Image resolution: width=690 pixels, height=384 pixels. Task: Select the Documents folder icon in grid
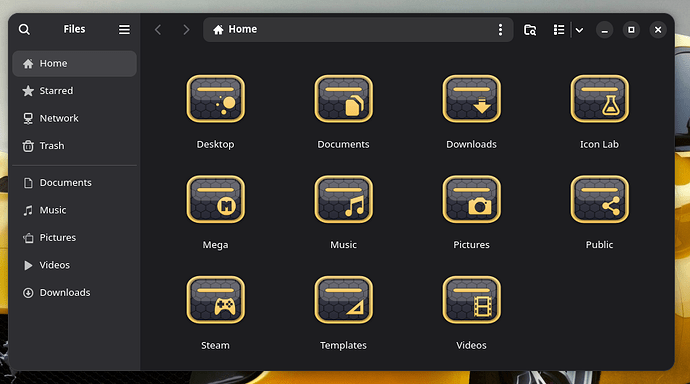(344, 99)
